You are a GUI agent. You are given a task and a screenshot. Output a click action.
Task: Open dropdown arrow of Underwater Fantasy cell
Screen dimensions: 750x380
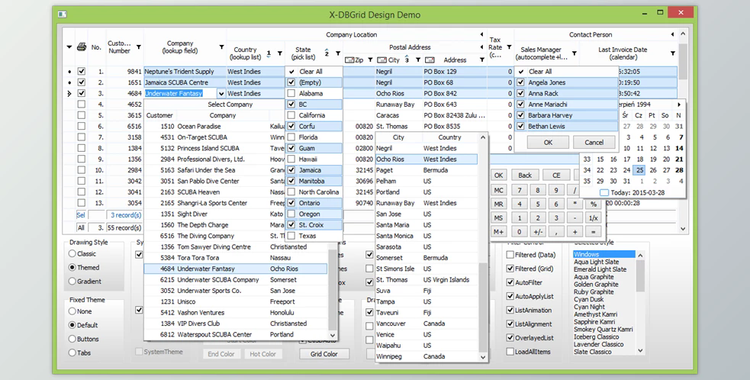221,93
